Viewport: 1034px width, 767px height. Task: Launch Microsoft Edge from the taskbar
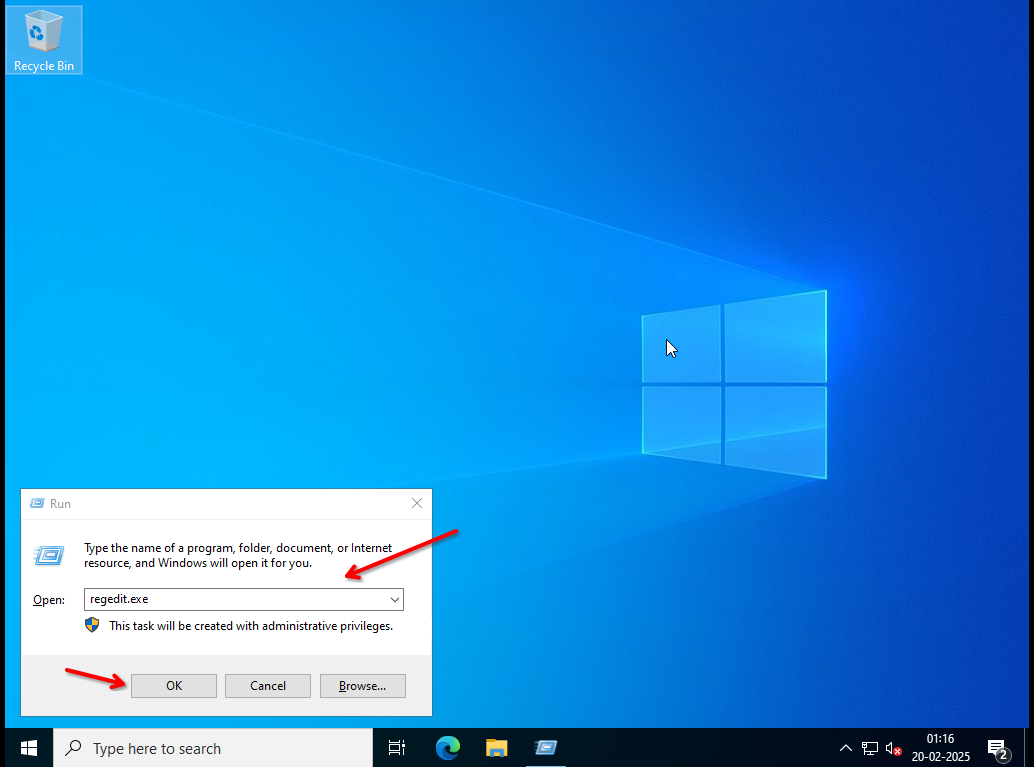coord(447,748)
